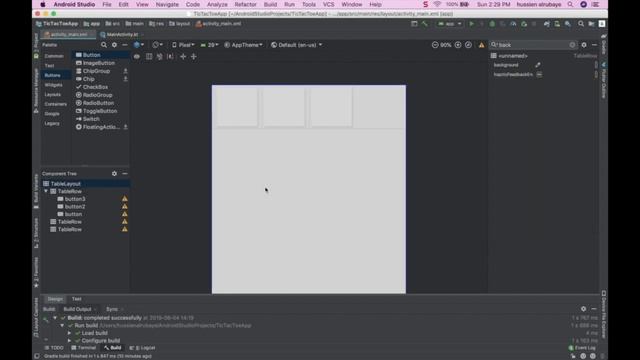Open the Navigate menu
The image size is (640, 360).
167,4
